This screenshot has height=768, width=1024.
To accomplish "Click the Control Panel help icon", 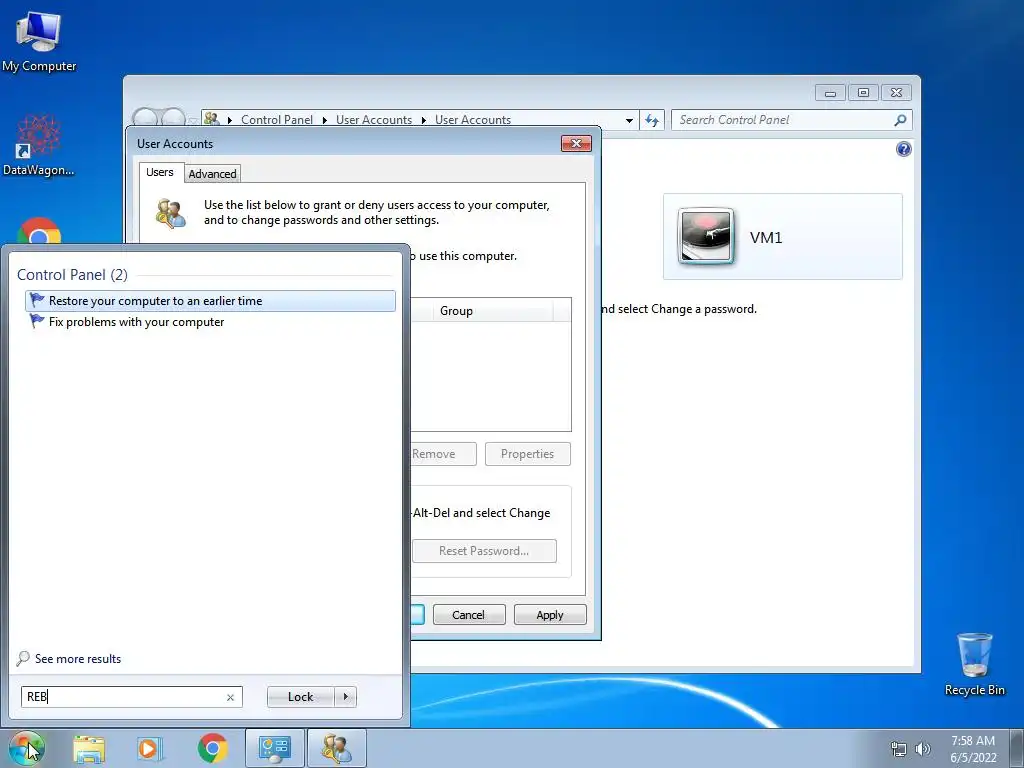I will [903, 149].
